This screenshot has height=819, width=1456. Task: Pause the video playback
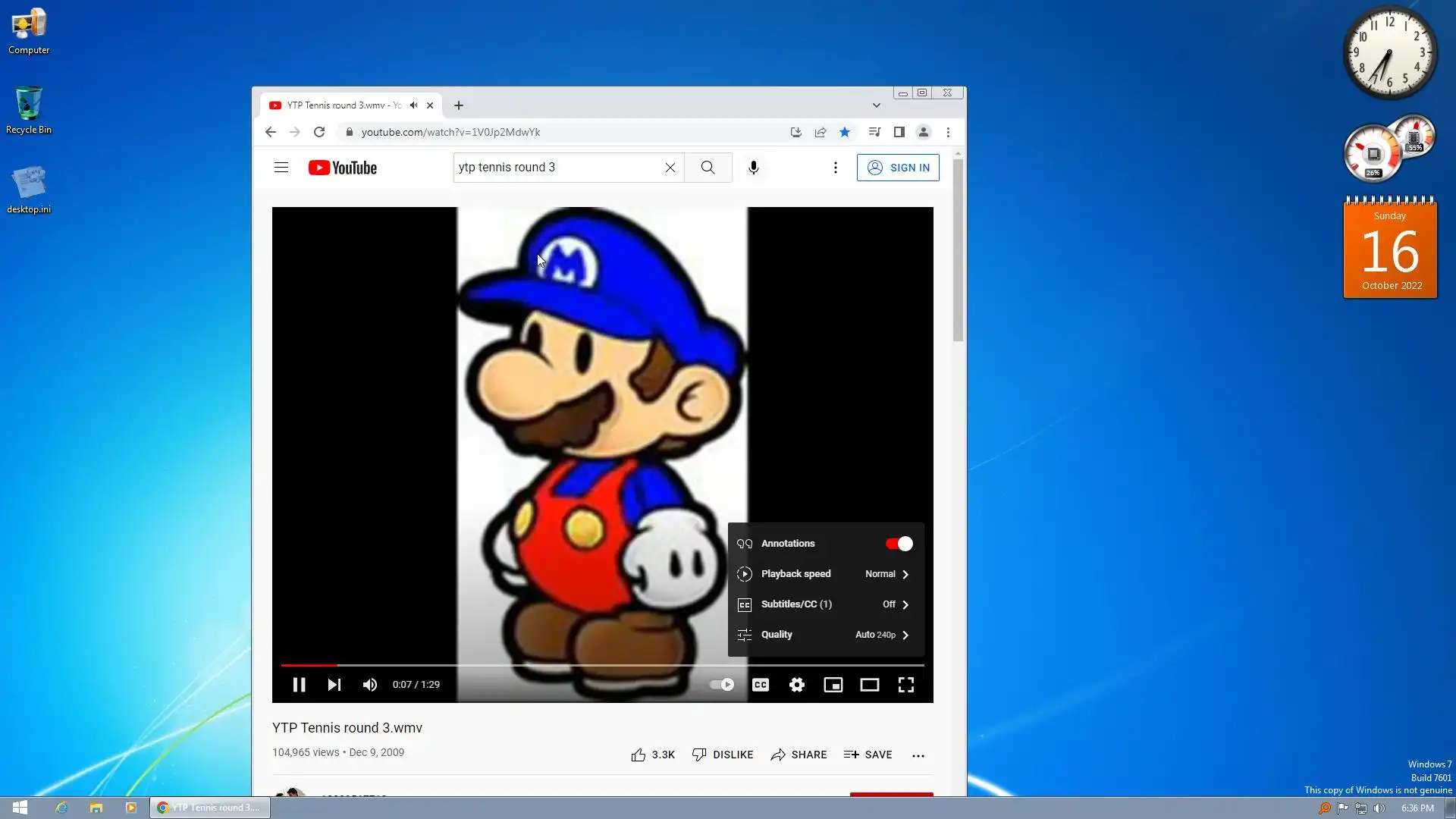[299, 685]
